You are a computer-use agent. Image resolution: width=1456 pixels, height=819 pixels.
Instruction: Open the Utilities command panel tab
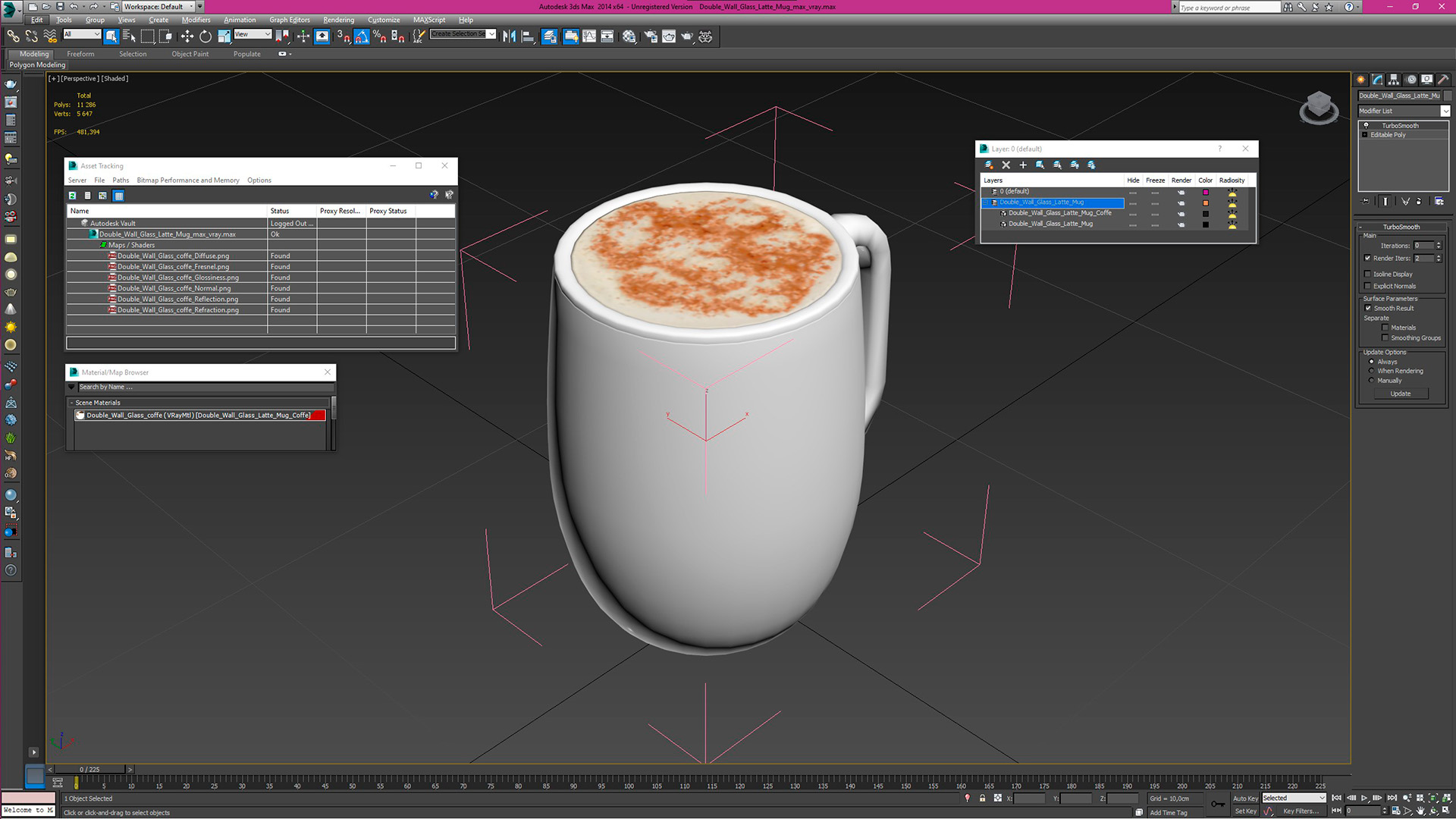[x=1444, y=80]
